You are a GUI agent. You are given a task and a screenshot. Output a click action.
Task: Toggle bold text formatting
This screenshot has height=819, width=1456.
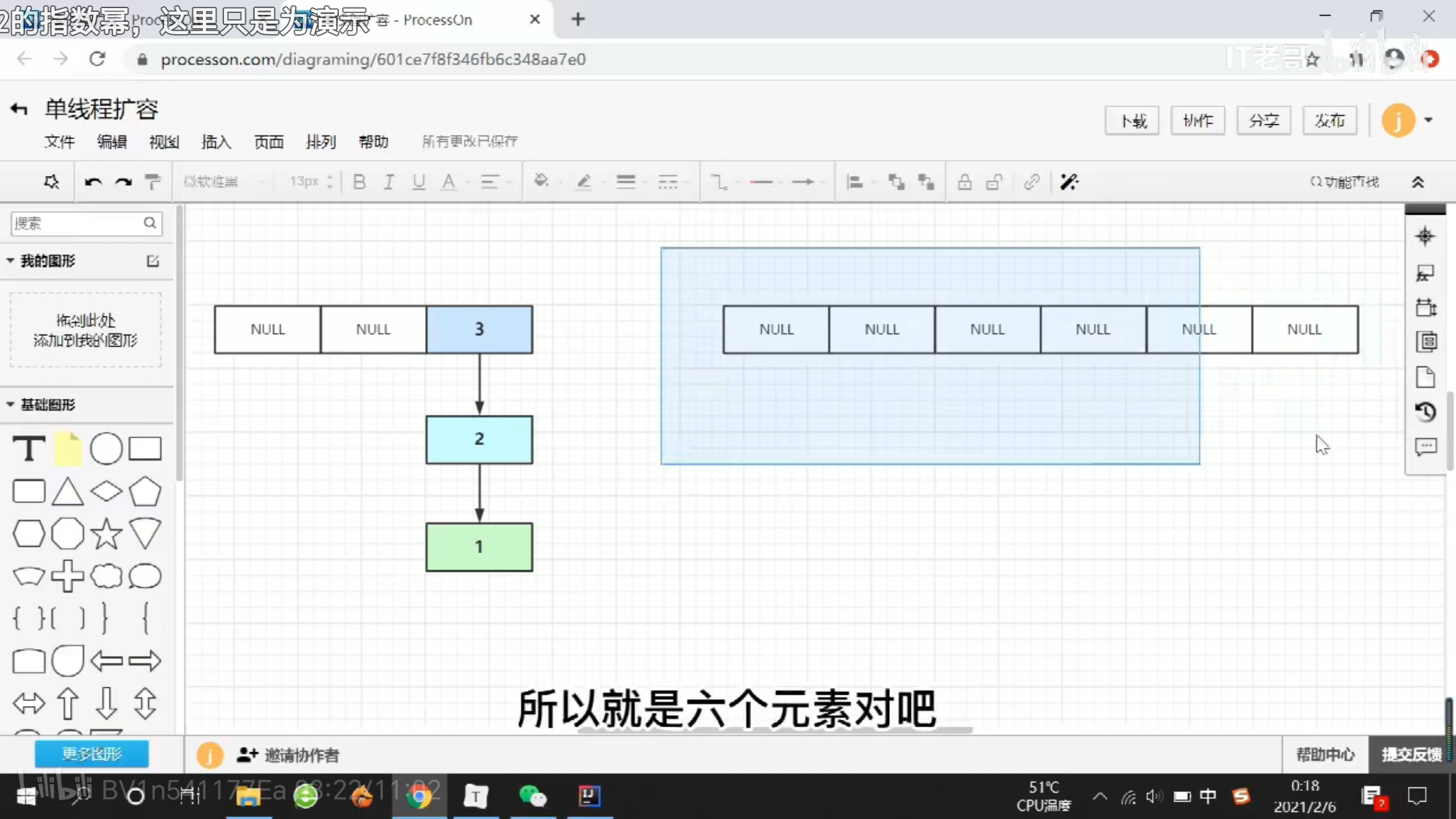point(359,182)
